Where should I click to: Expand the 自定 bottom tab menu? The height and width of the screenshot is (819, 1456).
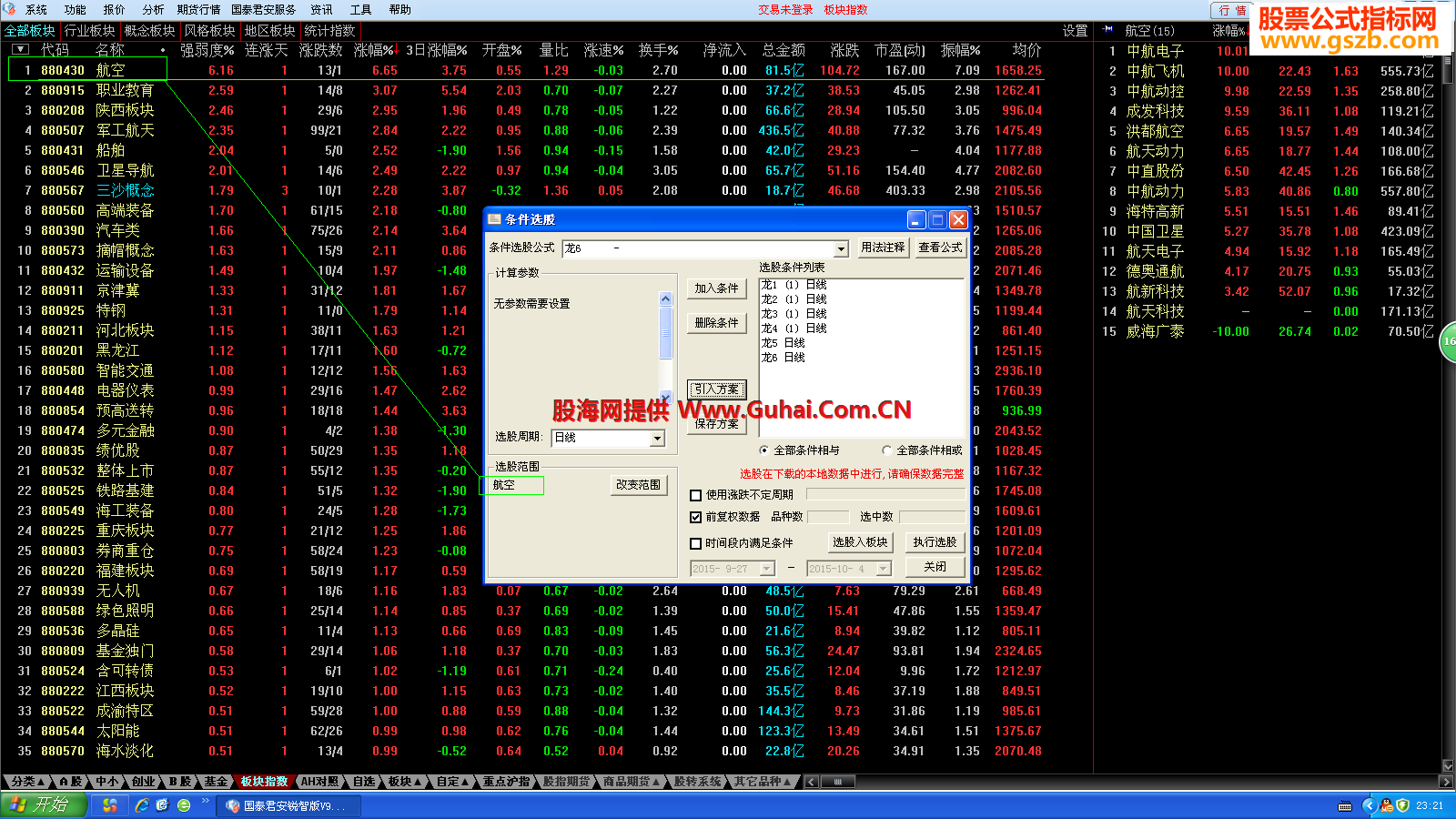coord(452,782)
